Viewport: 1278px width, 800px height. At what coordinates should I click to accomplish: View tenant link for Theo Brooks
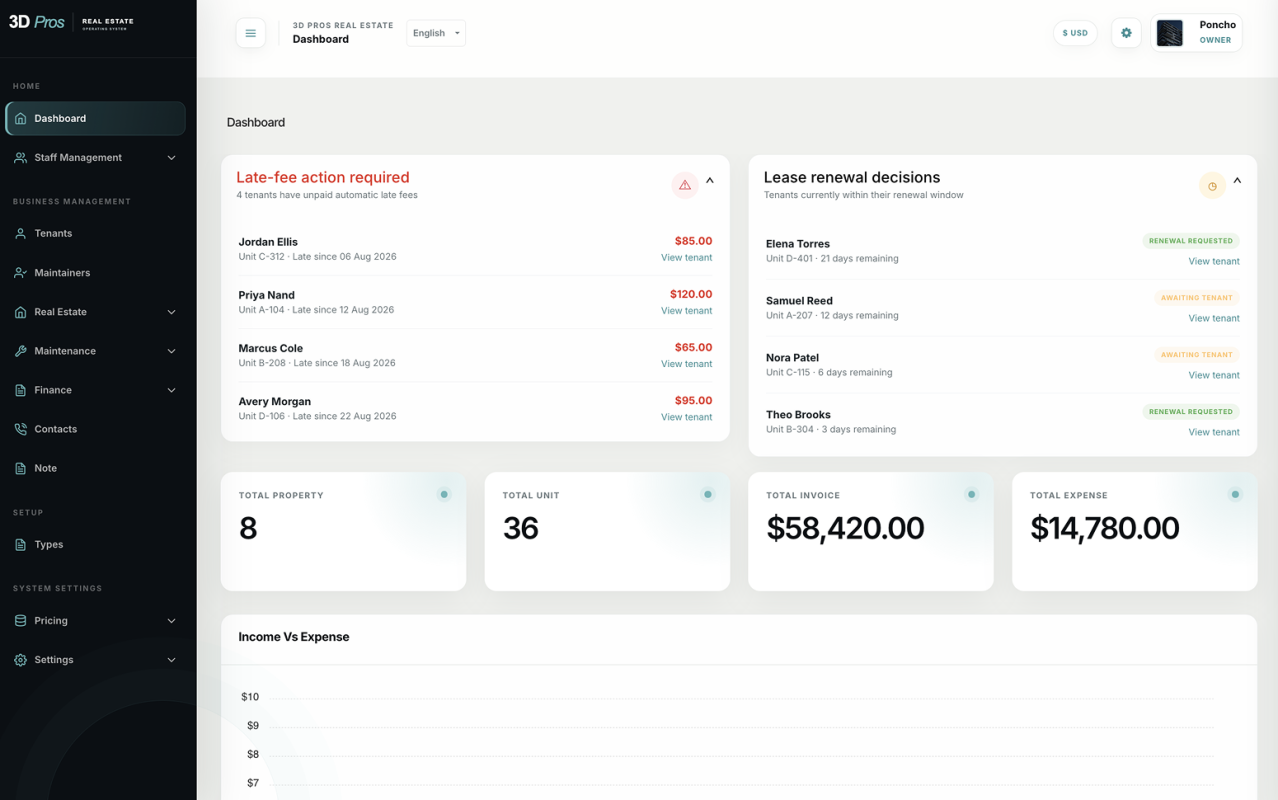(1213, 432)
